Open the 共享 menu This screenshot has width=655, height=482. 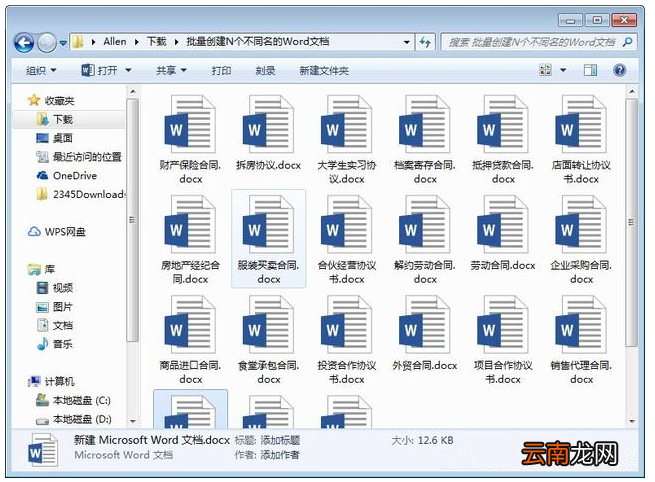coord(171,71)
